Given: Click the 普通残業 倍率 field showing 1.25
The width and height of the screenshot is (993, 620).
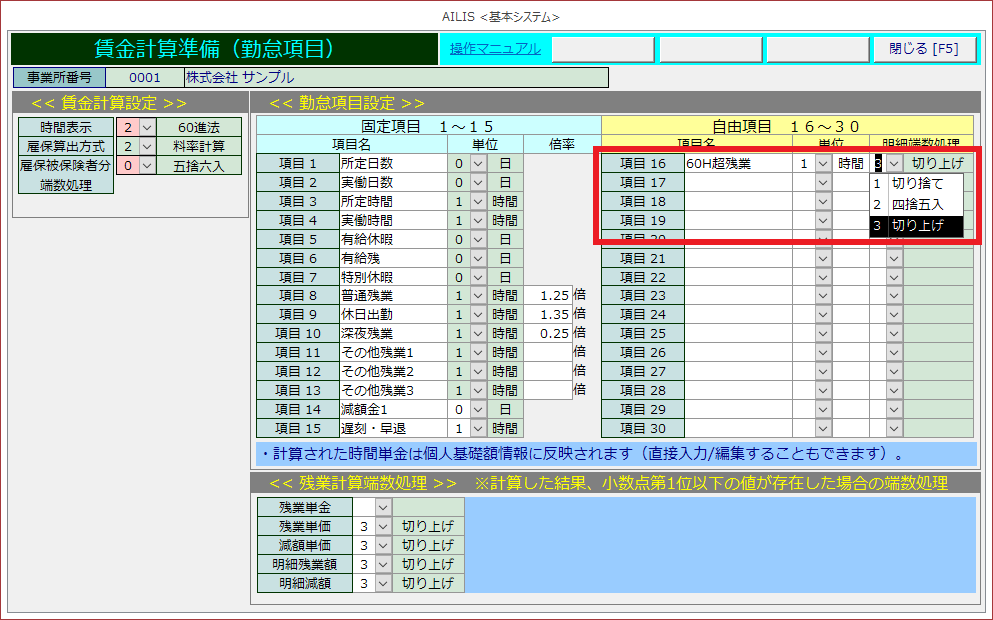Looking at the screenshot, I should coord(548,296).
